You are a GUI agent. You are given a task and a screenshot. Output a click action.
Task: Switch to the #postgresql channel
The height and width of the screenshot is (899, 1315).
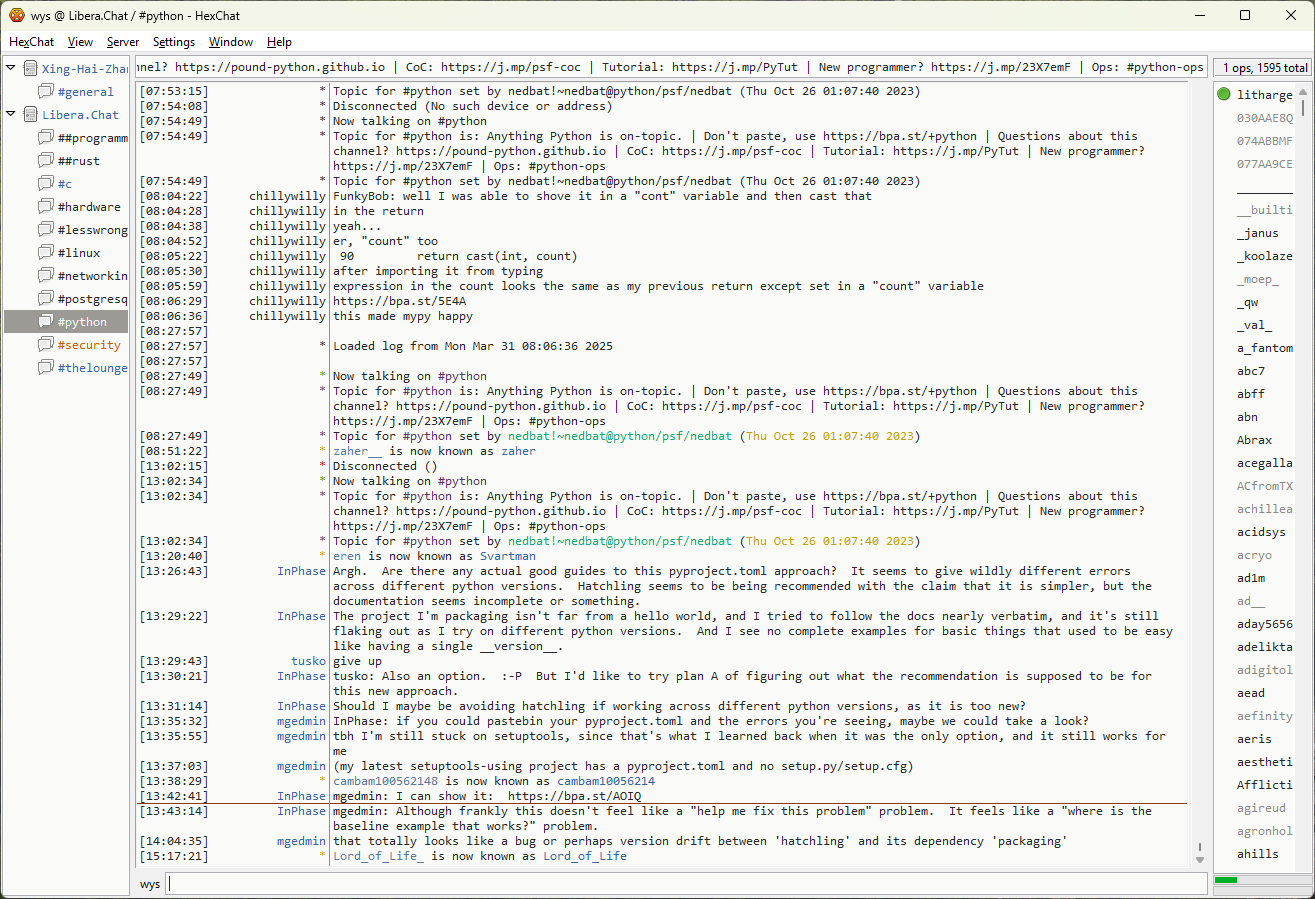[x=92, y=299]
